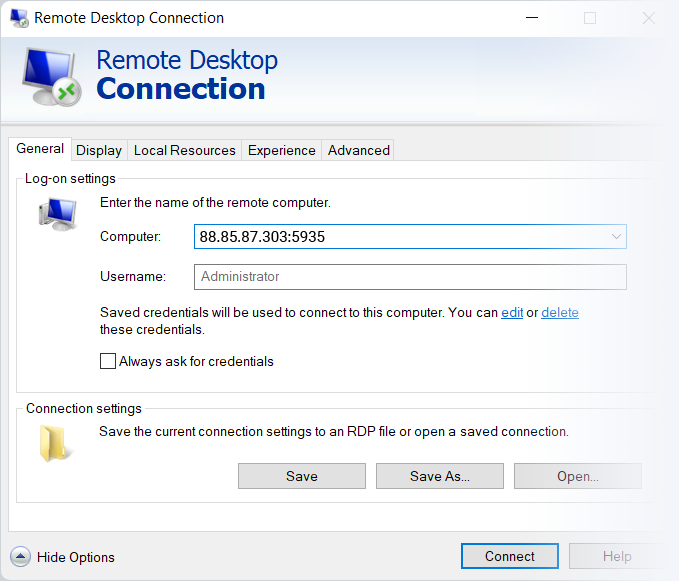This screenshot has width=679, height=581.
Task: Click the Remote Desktop title bar icon
Action: click(x=18, y=18)
